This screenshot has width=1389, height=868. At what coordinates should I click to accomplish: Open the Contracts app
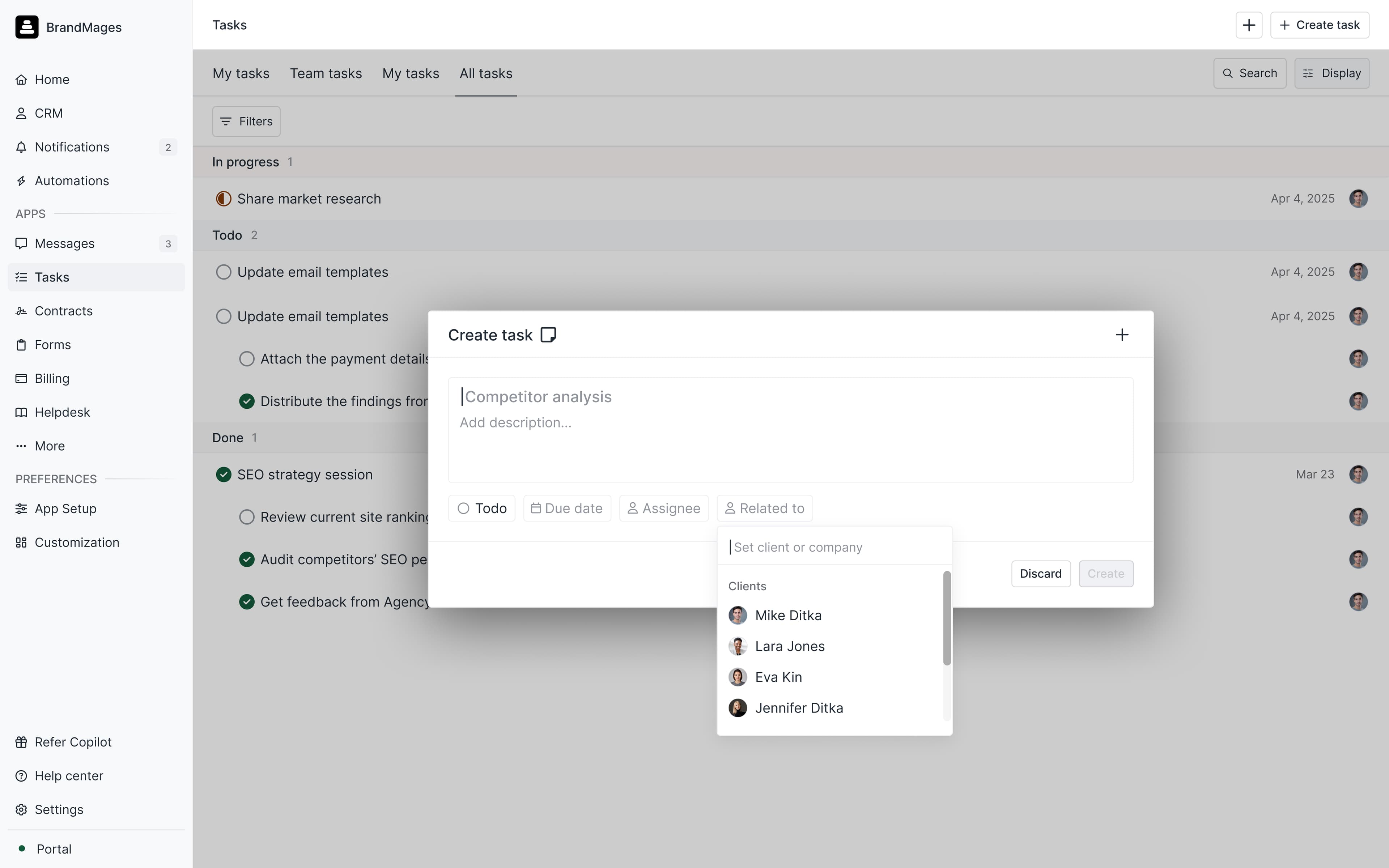(x=63, y=311)
